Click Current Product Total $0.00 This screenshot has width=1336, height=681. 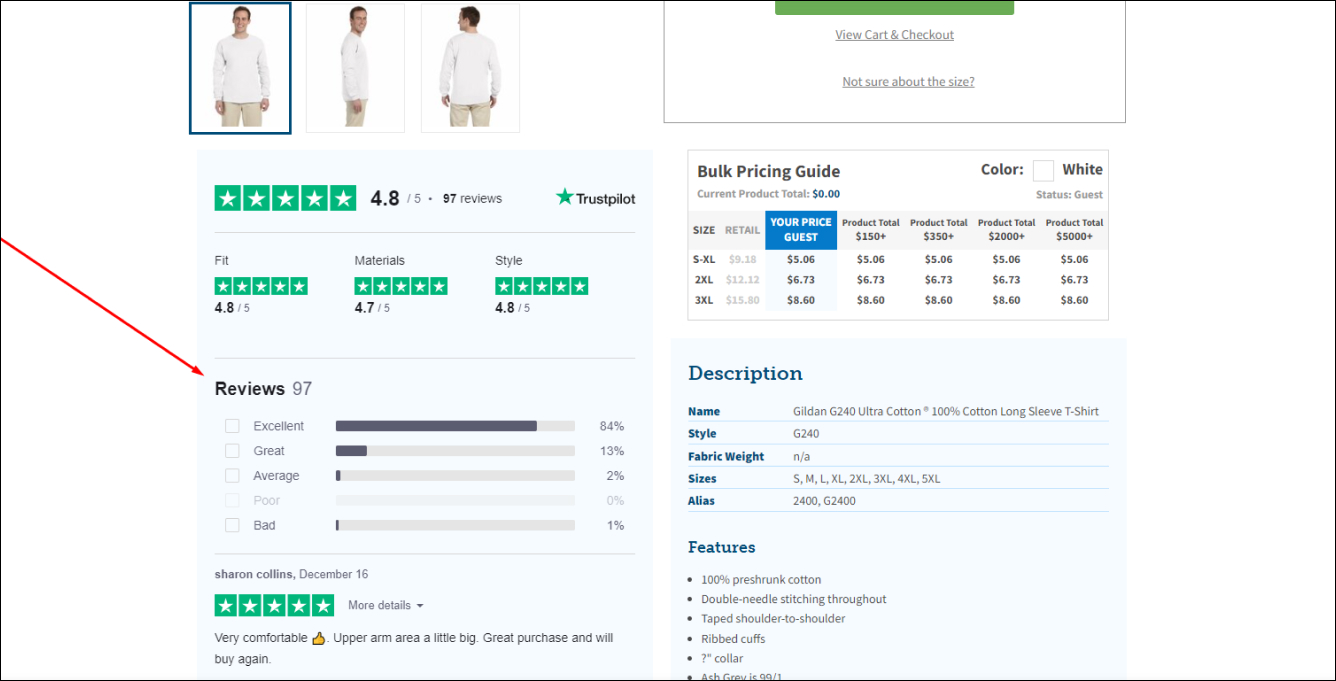[768, 194]
